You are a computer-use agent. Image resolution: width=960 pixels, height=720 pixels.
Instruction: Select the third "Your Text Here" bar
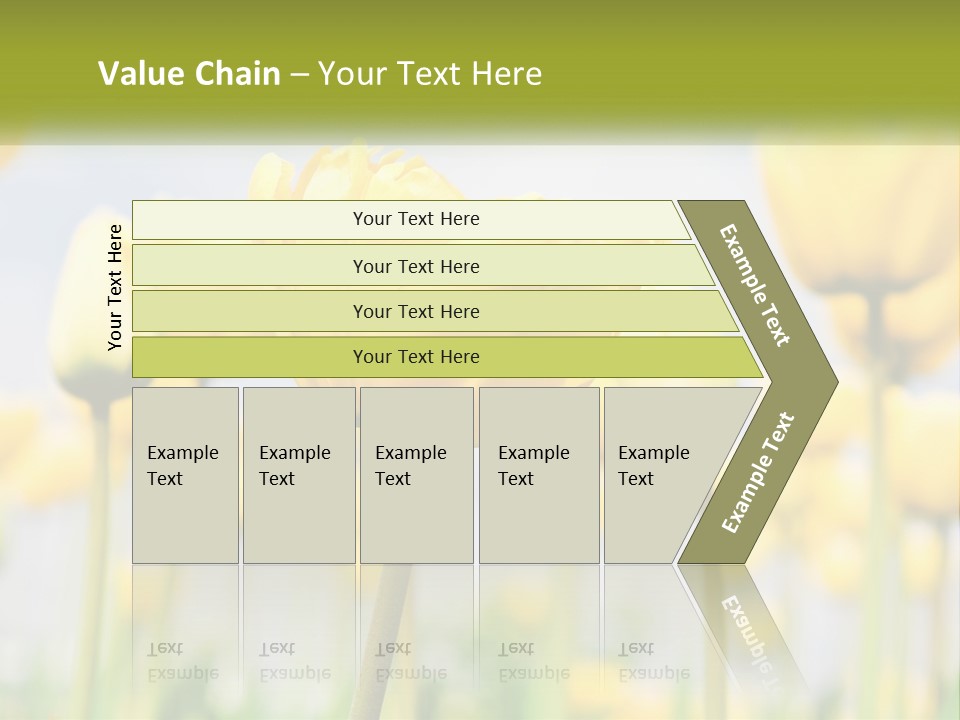tap(415, 311)
